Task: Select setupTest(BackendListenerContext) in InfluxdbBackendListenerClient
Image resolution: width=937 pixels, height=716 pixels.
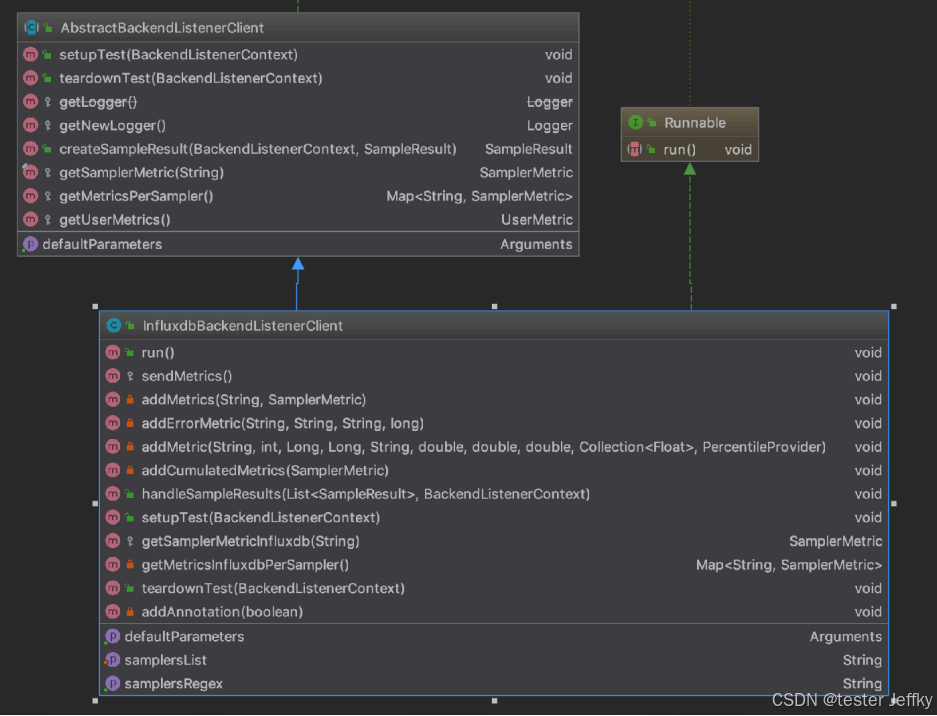Action: coord(494,518)
